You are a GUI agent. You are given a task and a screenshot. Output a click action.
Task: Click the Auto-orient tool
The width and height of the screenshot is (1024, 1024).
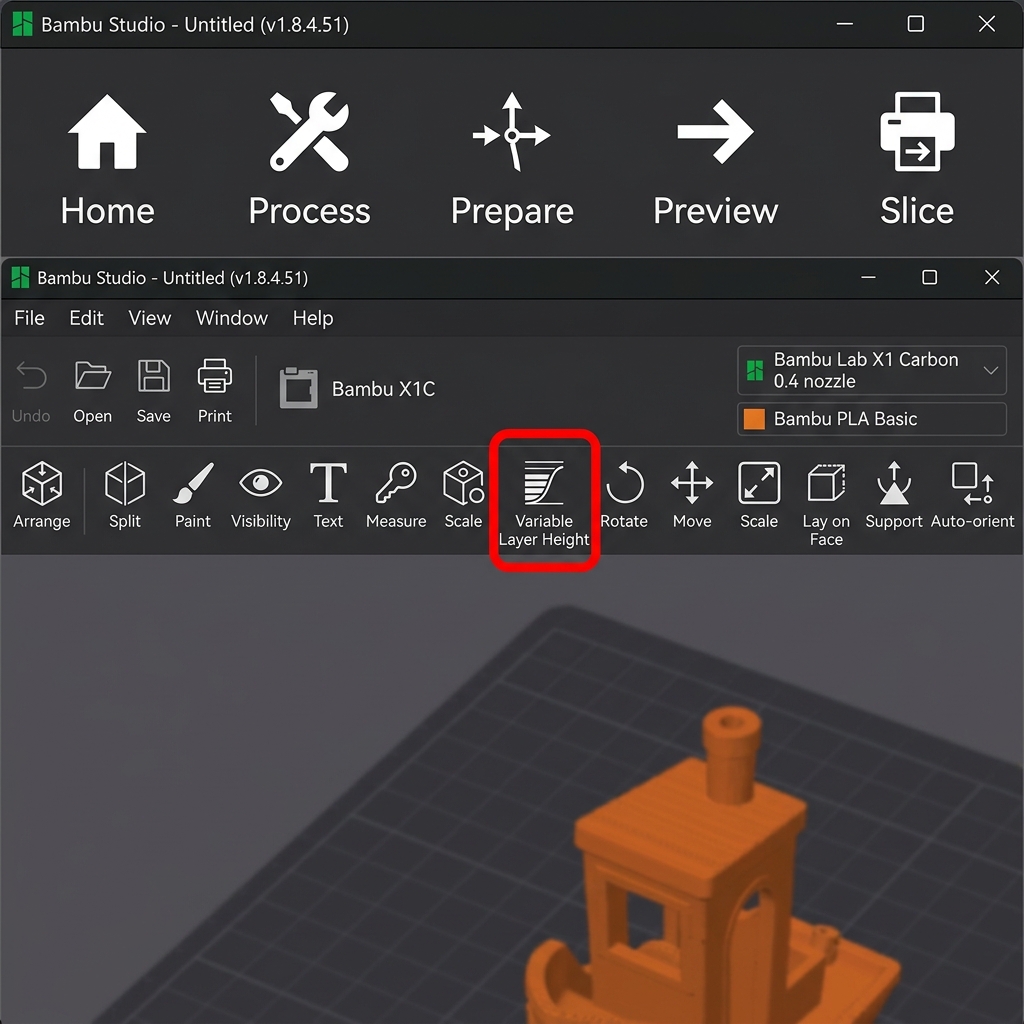point(972,495)
